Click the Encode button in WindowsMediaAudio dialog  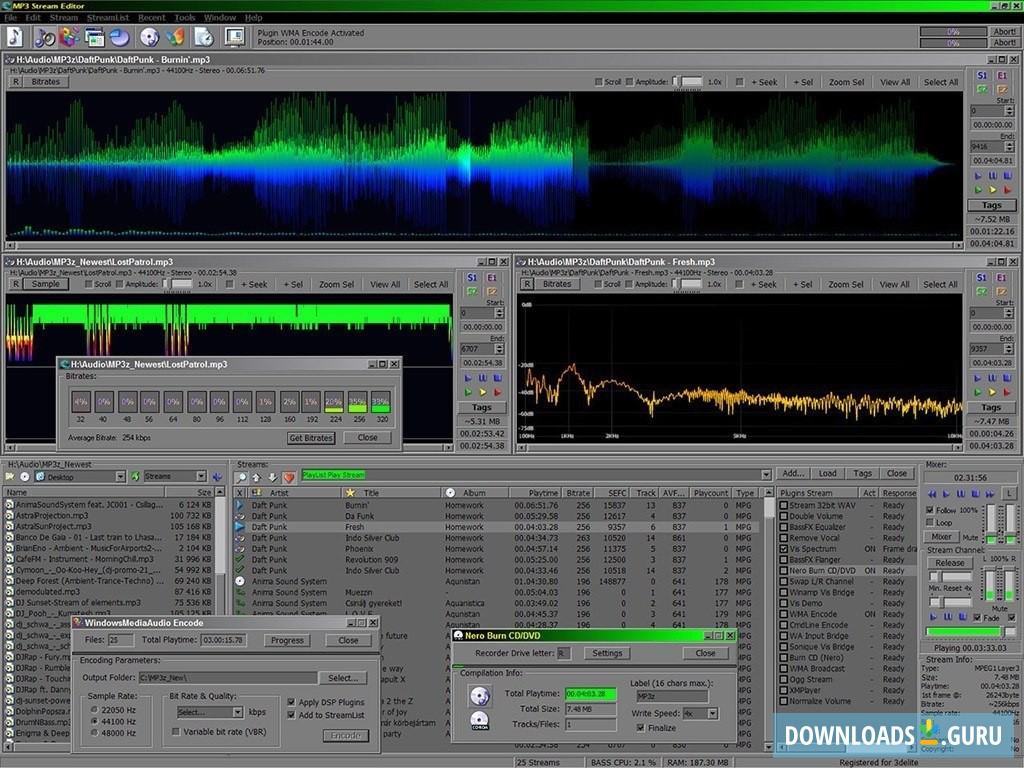(x=345, y=735)
